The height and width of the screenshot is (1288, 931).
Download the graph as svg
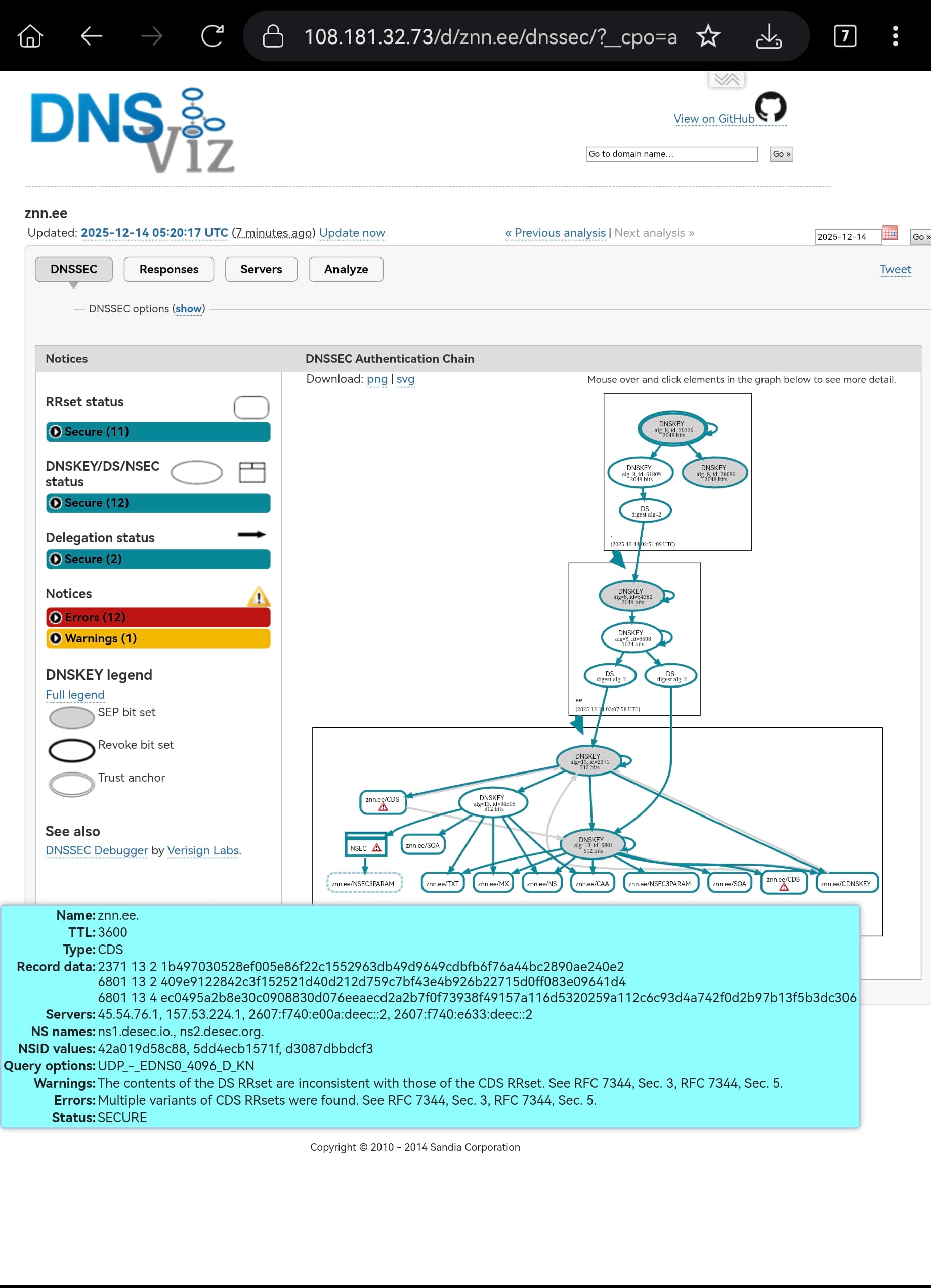pyautogui.click(x=405, y=379)
